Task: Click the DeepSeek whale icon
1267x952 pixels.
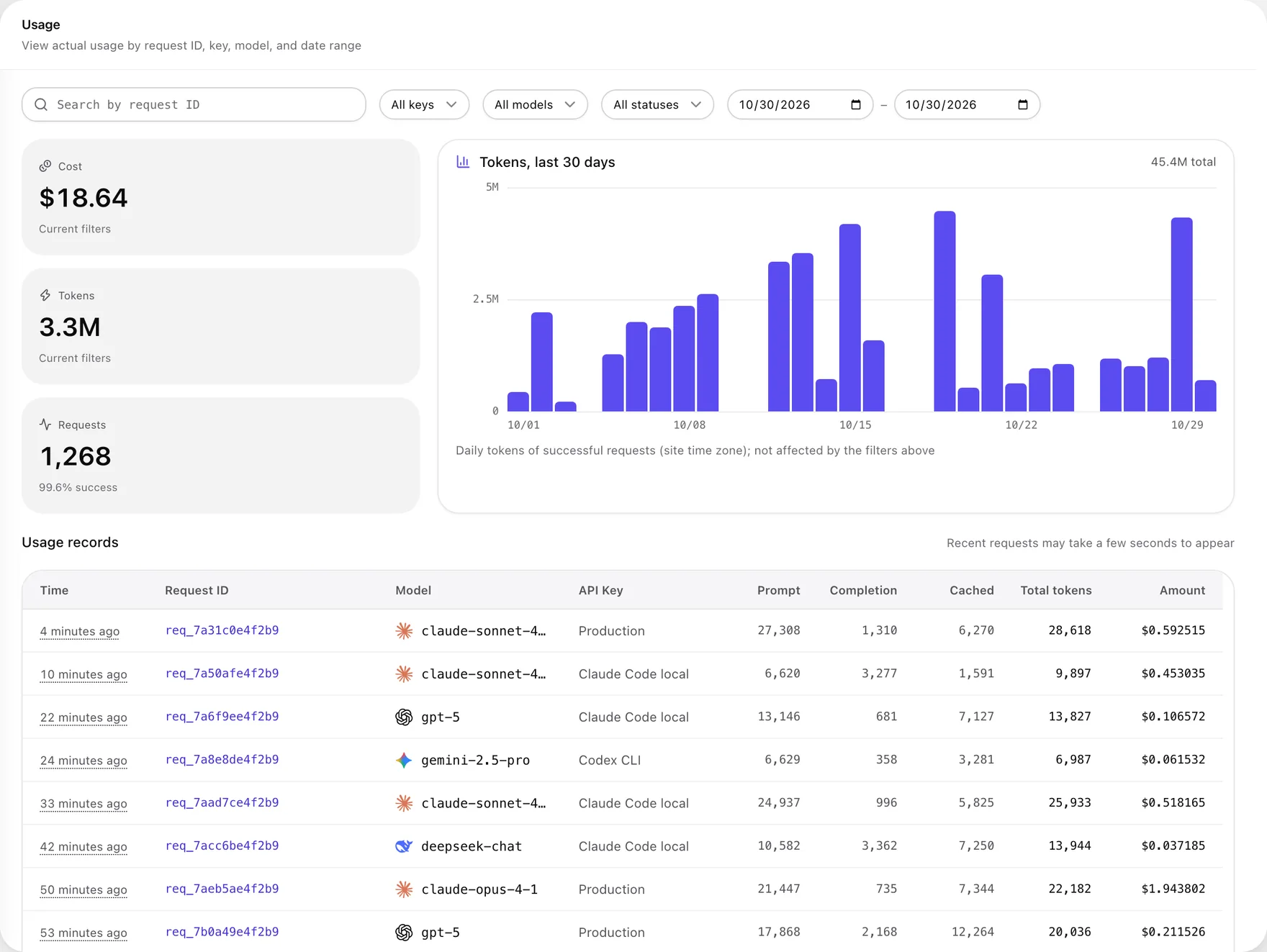Action: (x=404, y=846)
